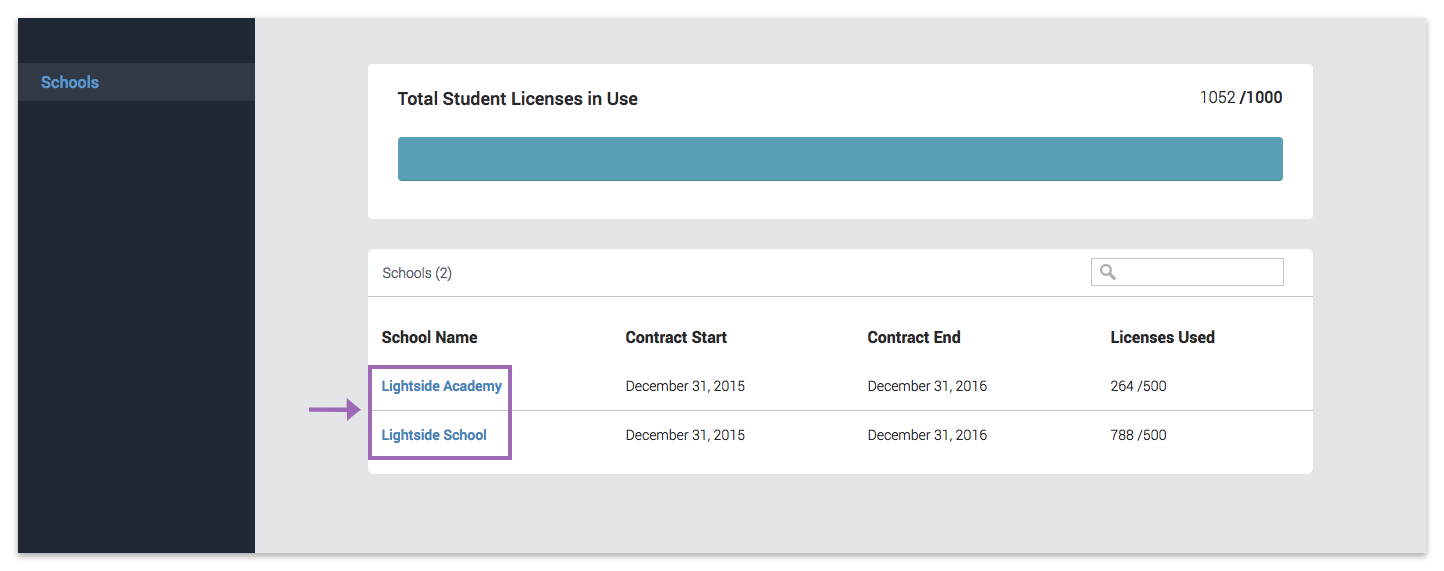
Task: Focus the schools search field
Action: (x=1187, y=272)
